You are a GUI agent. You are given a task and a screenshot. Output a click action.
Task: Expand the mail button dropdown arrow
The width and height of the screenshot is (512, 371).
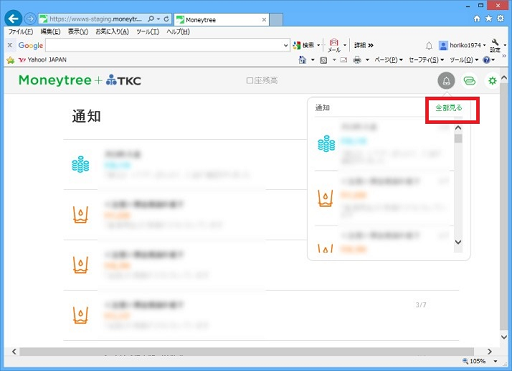click(x=345, y=45)
